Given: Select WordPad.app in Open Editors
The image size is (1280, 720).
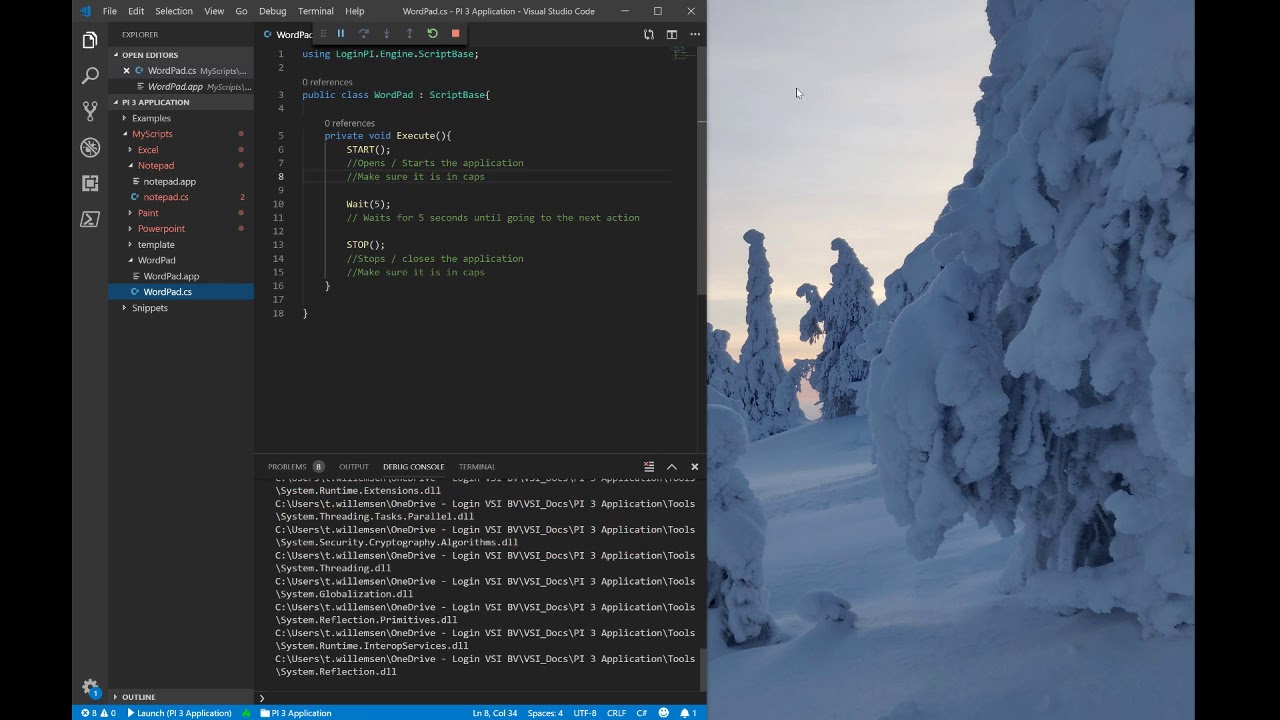Looking at the screenshot, I should coord(175,87).
